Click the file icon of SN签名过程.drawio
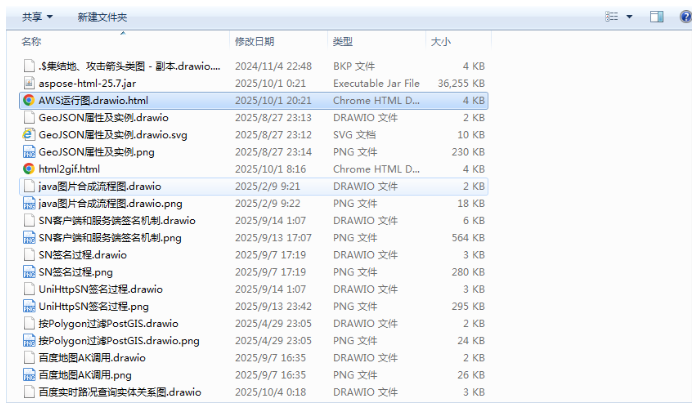 29,255
